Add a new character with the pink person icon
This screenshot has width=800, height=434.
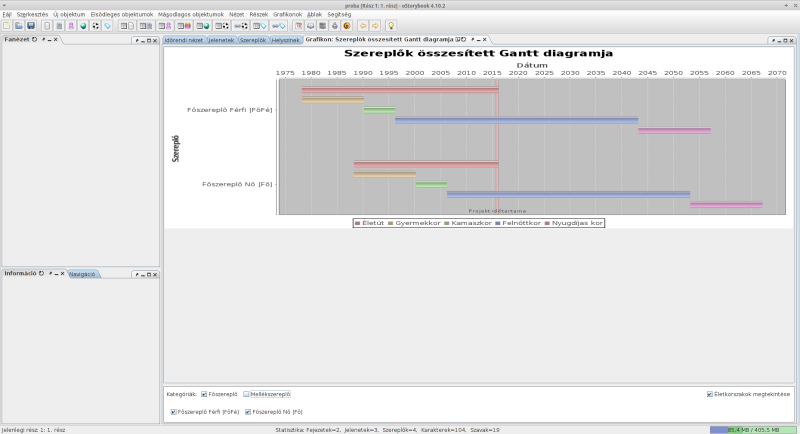pos(71,25)
